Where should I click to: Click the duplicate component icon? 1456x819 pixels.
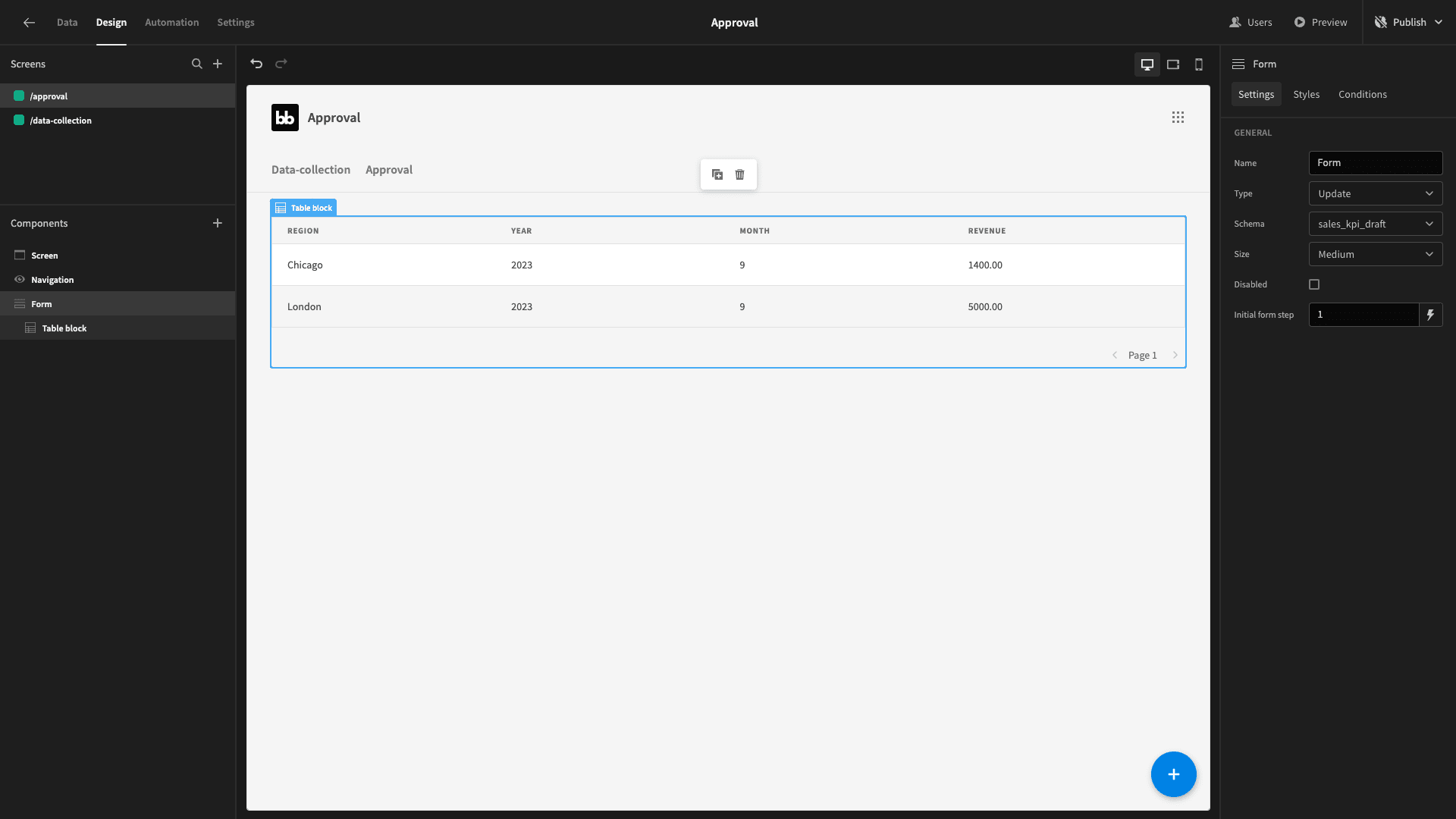(x=717, y=174)
